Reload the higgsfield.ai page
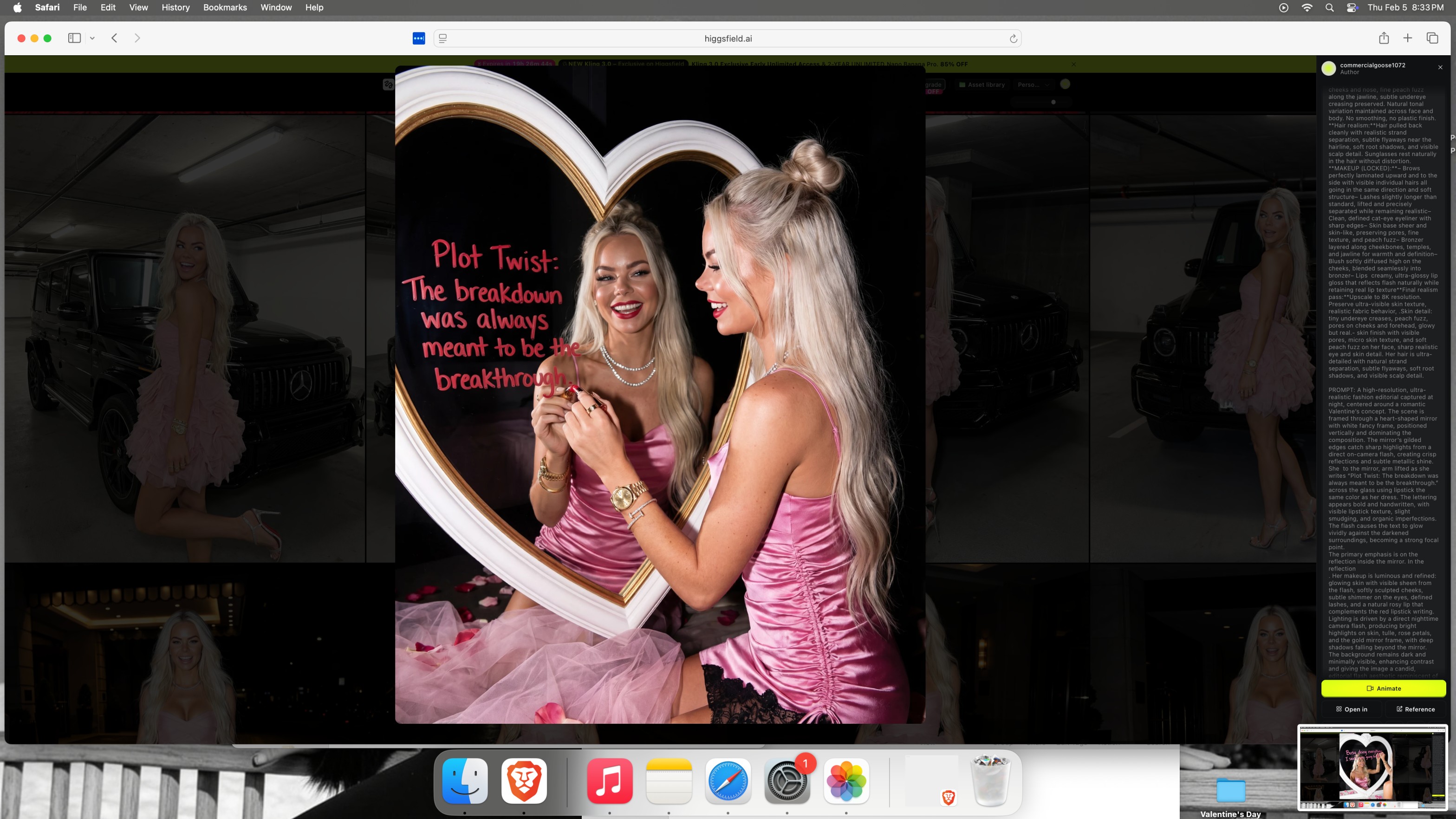The image size is (1456, 819). click(1013, 39)
